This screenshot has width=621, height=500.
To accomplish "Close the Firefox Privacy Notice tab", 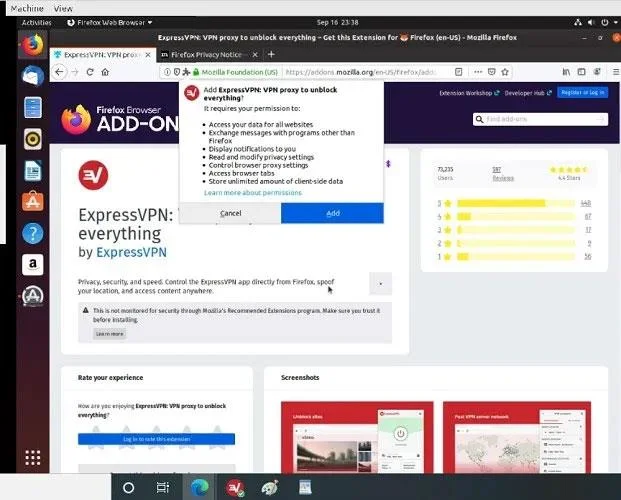I will (x=255, y=55).
